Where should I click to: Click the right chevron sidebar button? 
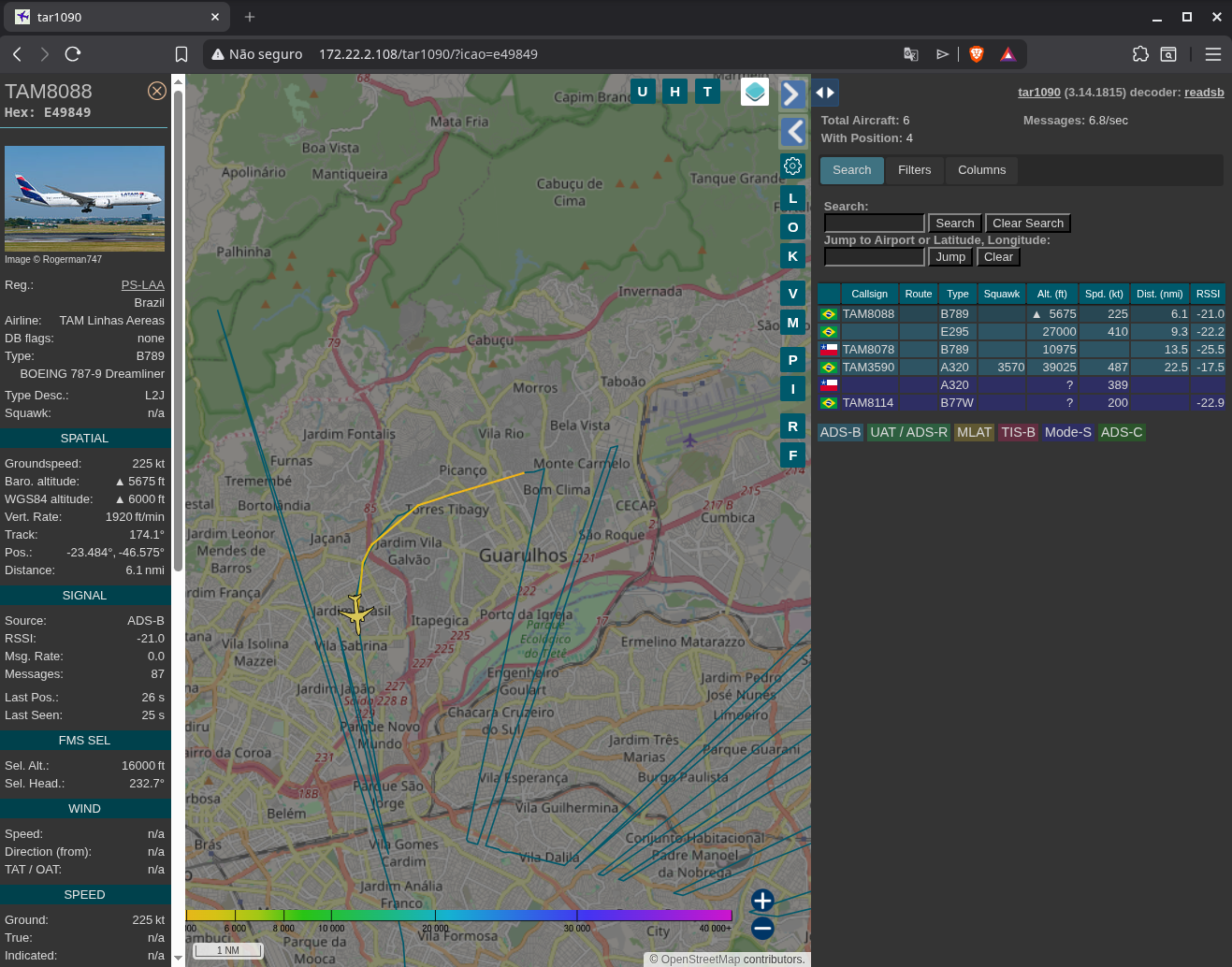tap(792, 94)
